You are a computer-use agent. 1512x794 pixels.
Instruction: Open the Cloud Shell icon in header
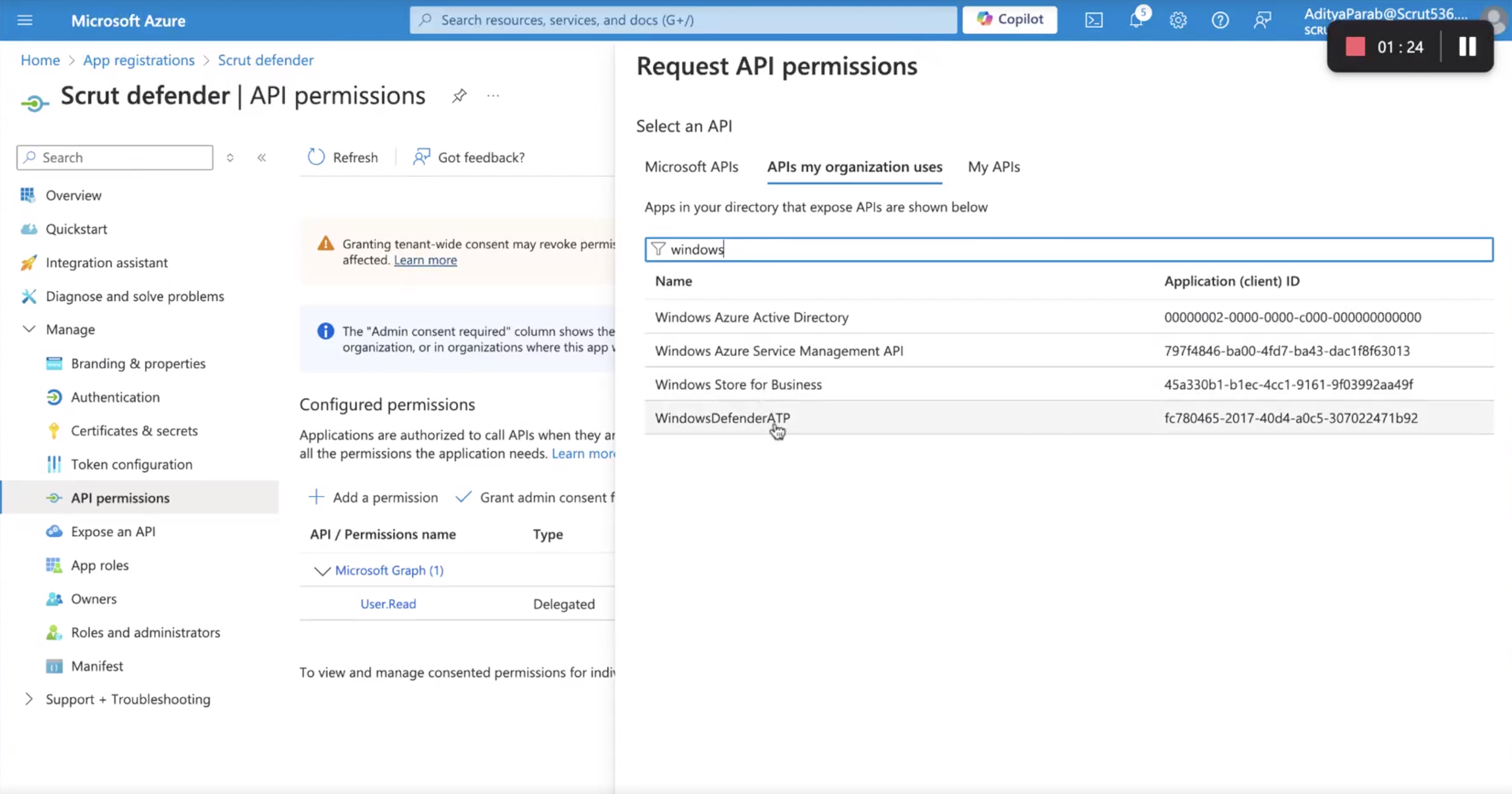coord(1093,21)
